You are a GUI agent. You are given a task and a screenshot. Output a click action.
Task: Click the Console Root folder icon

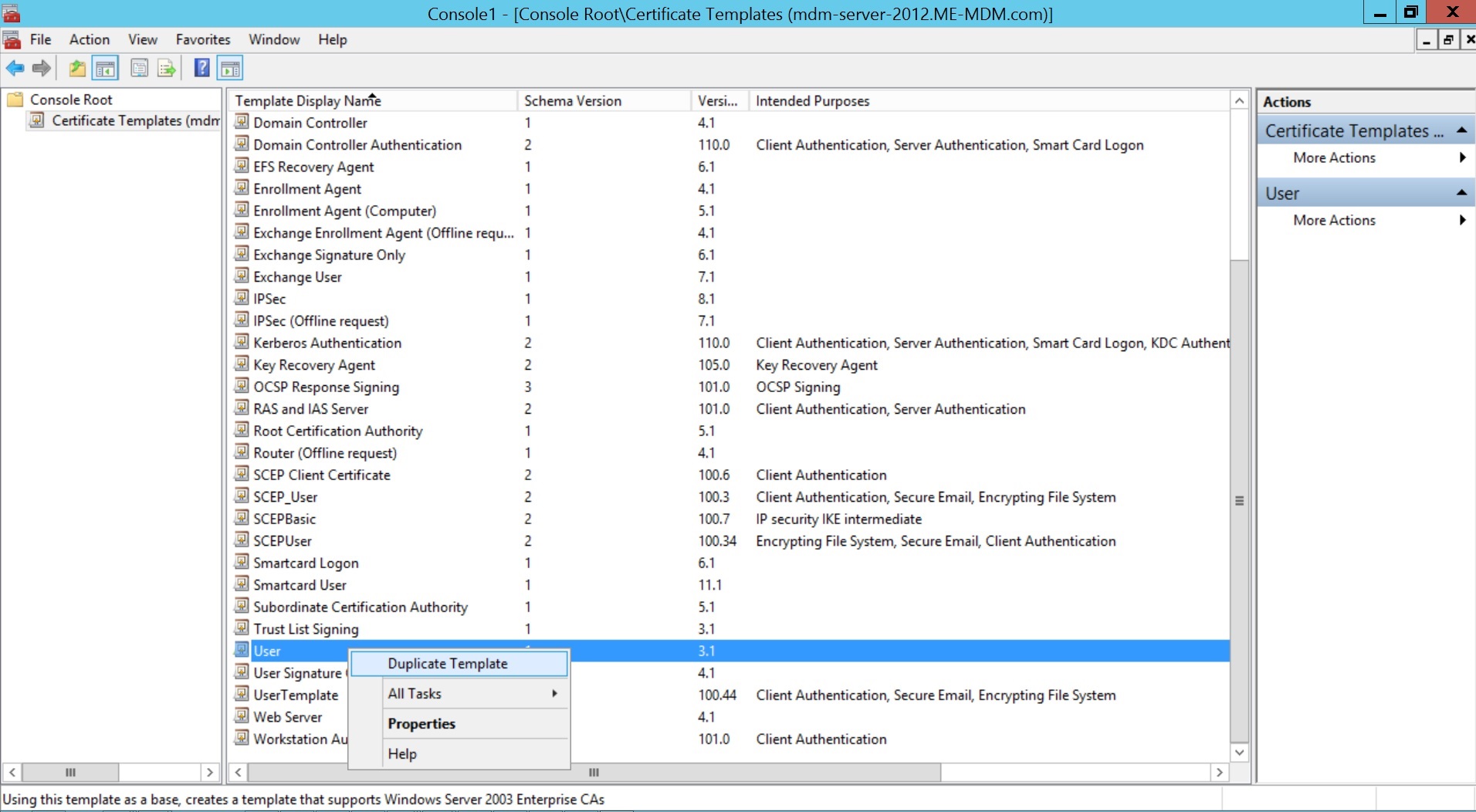click(x=15, y=99)
